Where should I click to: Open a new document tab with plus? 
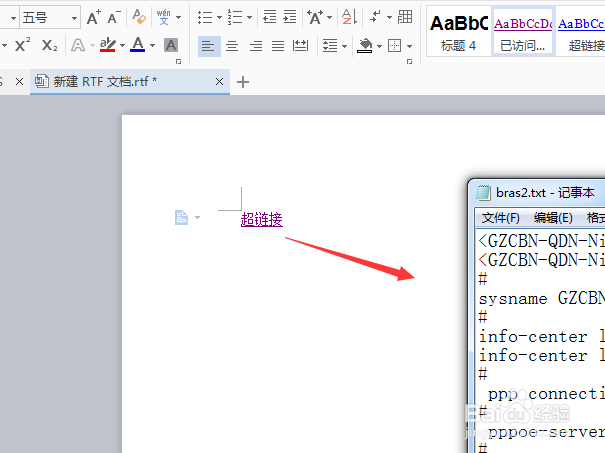[243, 82]
